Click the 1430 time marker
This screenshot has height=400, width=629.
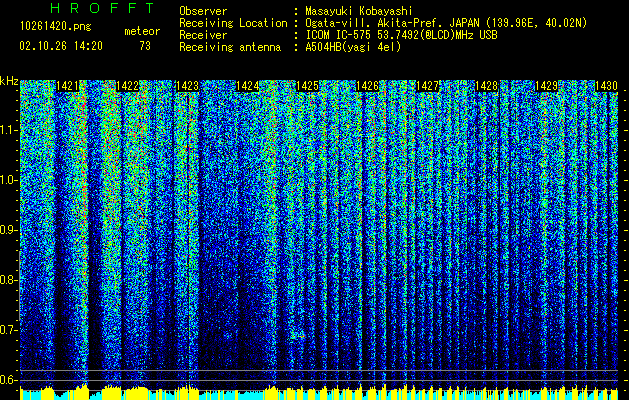tap(606, 86)
